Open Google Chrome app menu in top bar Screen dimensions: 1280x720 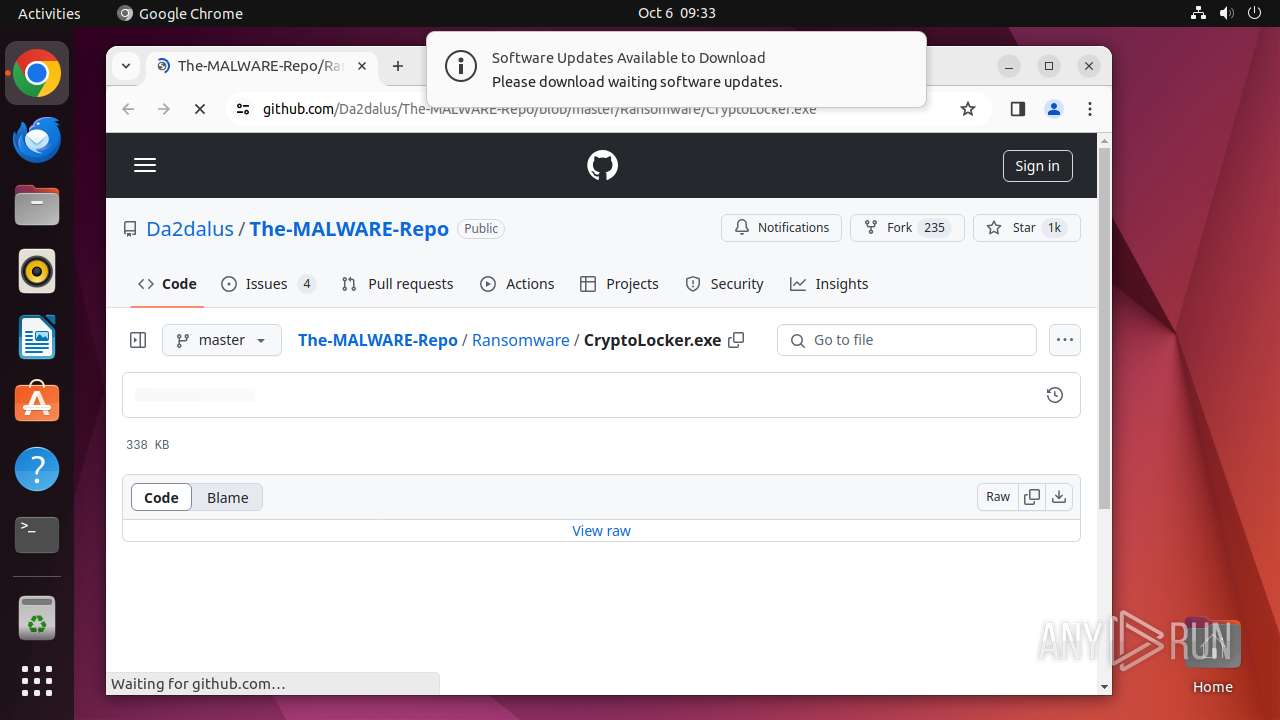coord(180,13)
